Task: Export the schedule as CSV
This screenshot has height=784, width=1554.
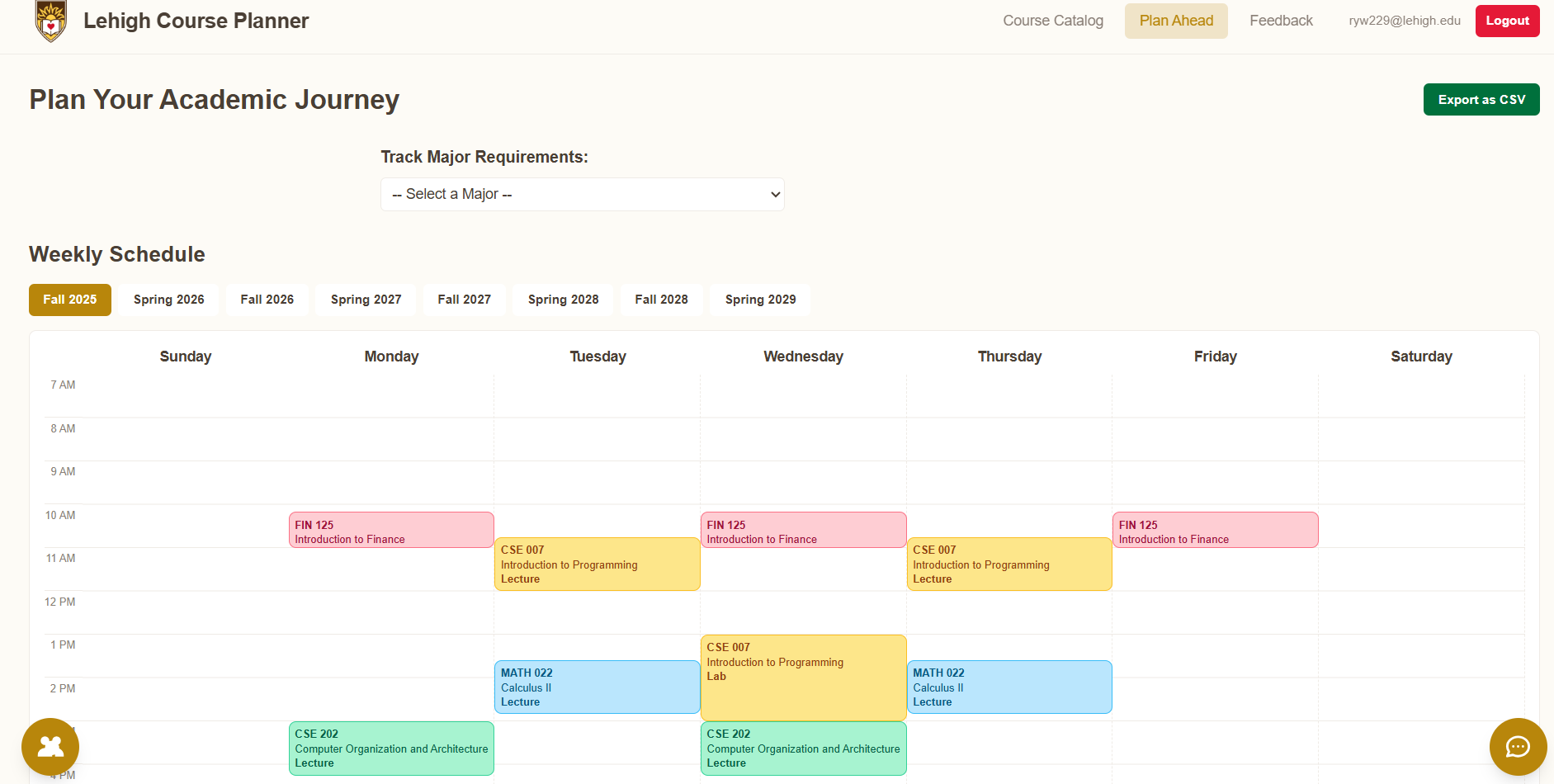Action: click(x=1481, y=99)
